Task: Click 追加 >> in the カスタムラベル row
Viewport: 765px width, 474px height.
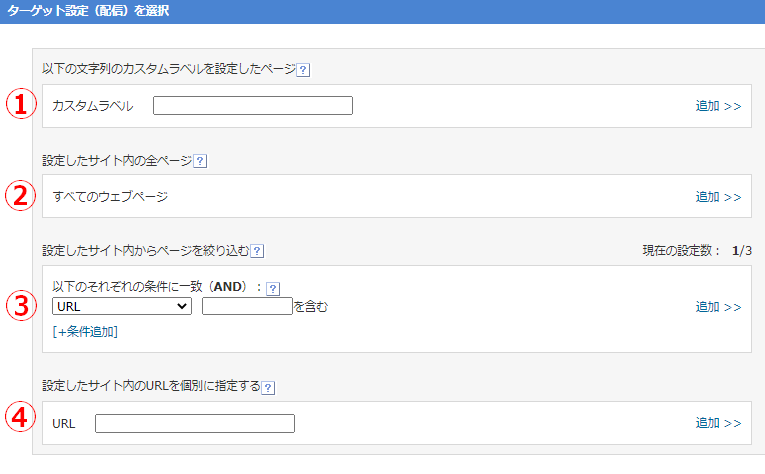Action: [718, 106]
